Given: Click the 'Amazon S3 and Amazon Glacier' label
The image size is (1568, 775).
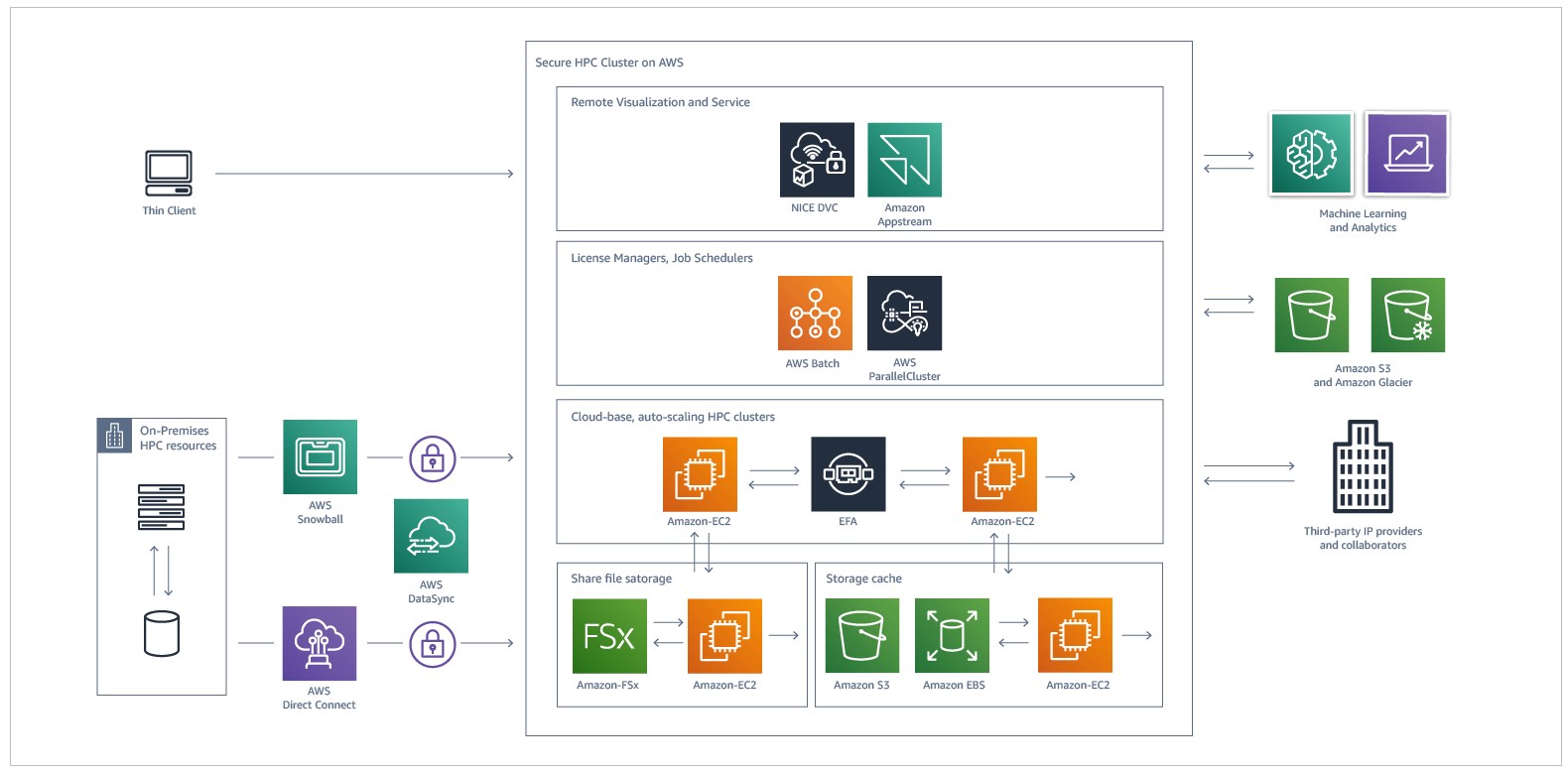Looking at the screenshot, I should (x=1363, y=375).
